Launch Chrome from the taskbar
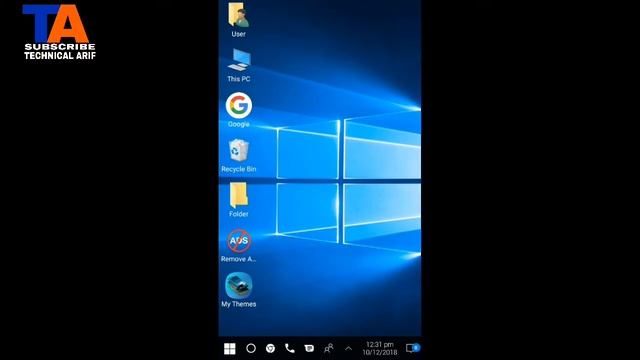Viewport: 640px width, 360px height. point(270,348)
